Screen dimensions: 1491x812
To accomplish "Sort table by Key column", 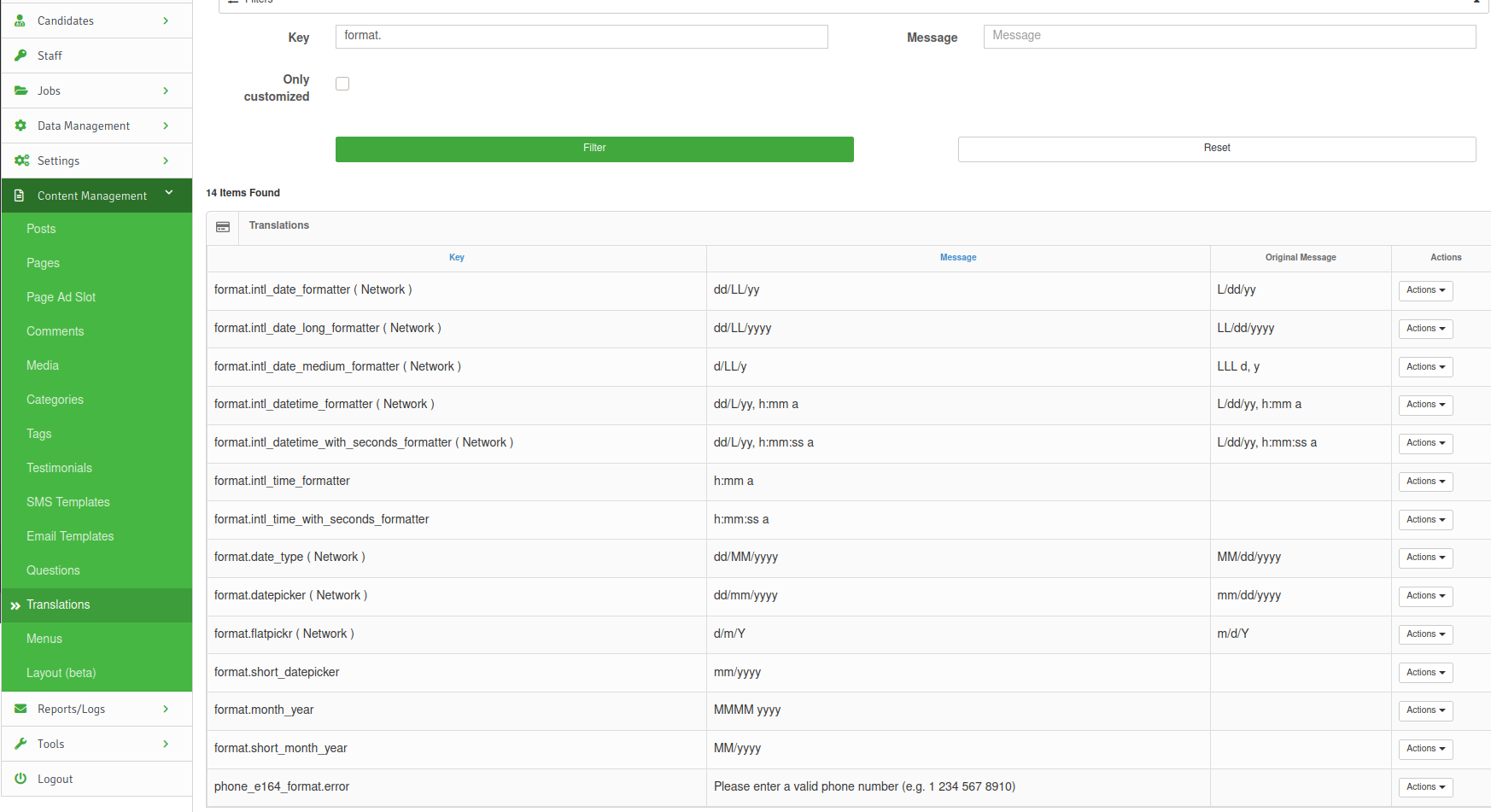I will coord(457,257).
